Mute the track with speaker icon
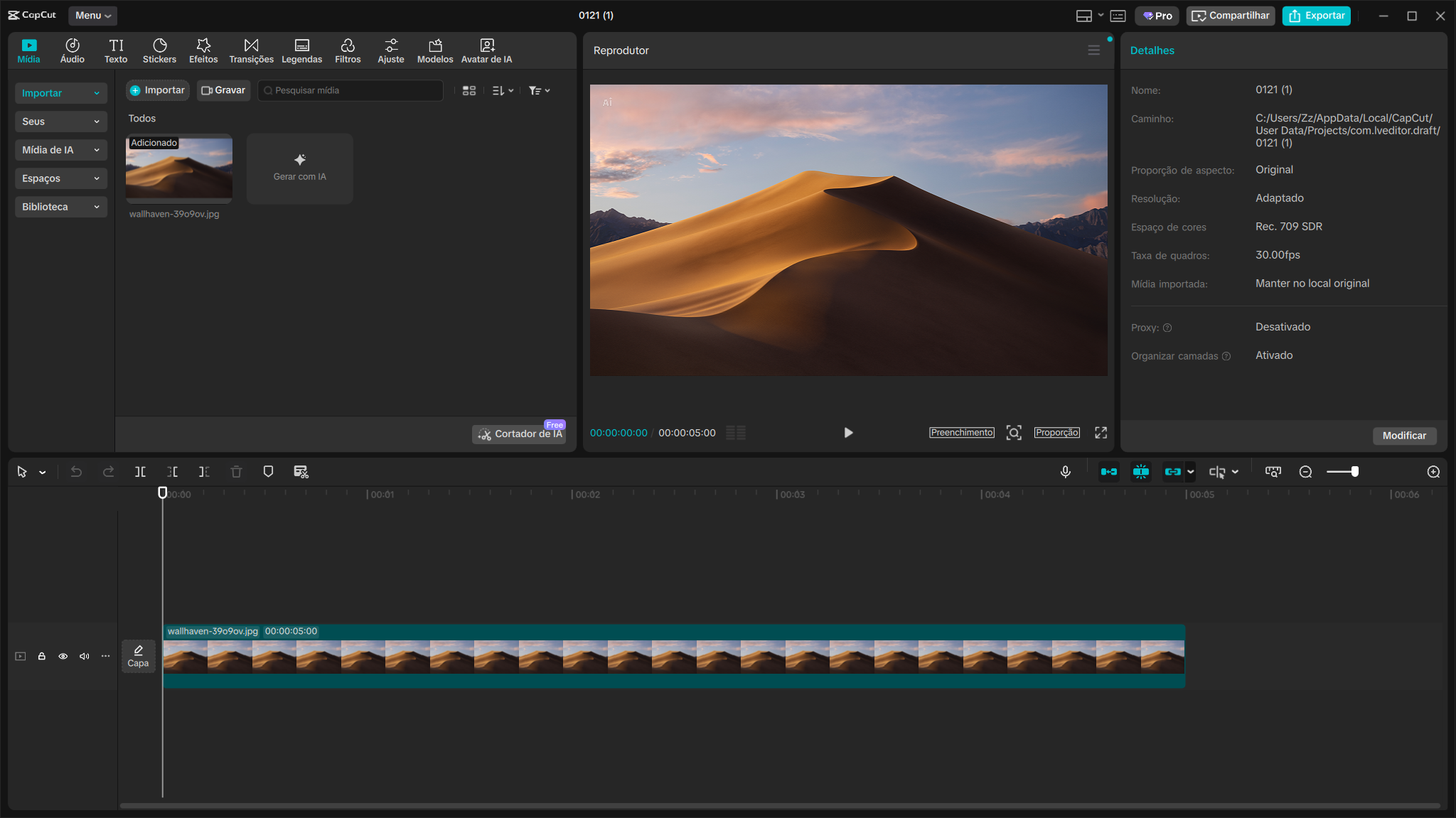Viewport: 1456px width, 818px height. coord(84,656)
